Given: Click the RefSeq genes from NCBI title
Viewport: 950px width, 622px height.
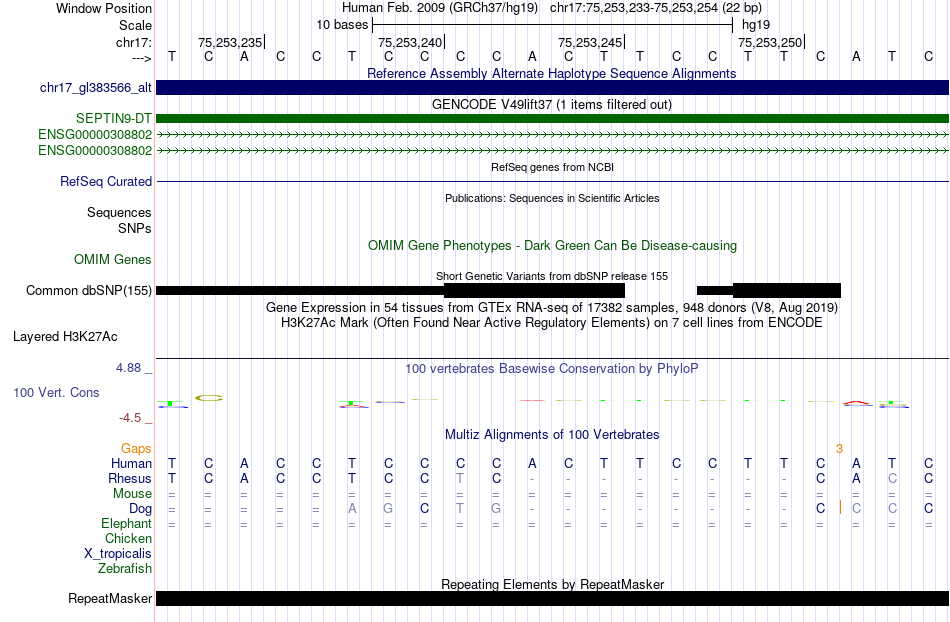Looking at the screenshot, I should coord(552,167).
